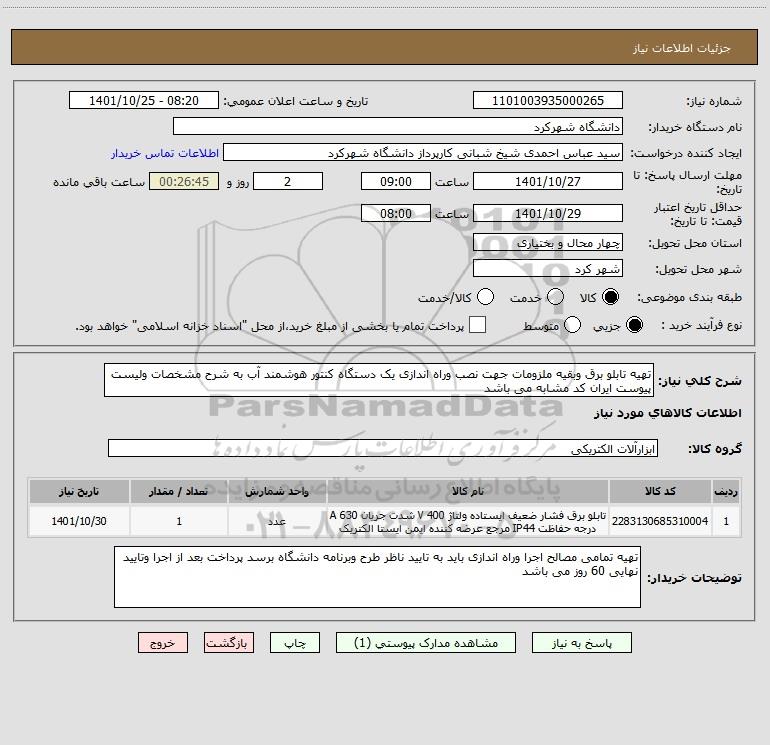Click the خروج exit button
770x745 pixels.
[x=163, y=643]
